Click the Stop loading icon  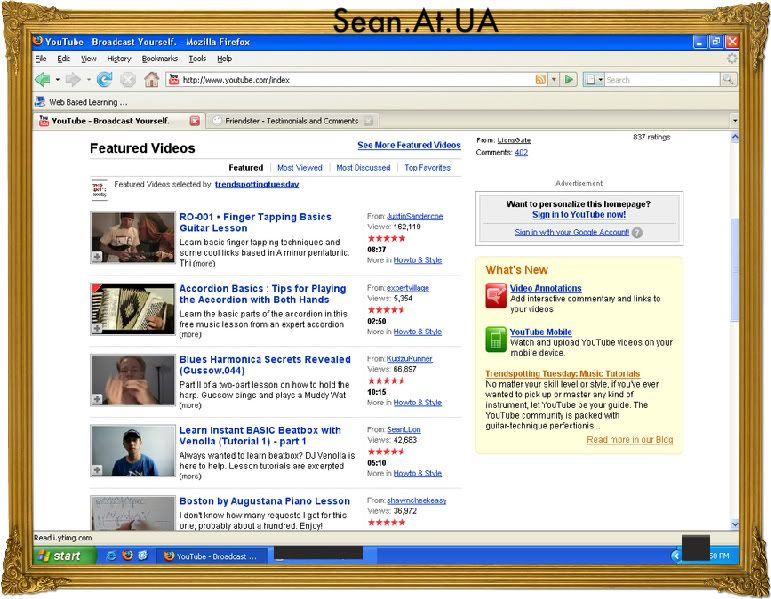[x=127, y=79]
